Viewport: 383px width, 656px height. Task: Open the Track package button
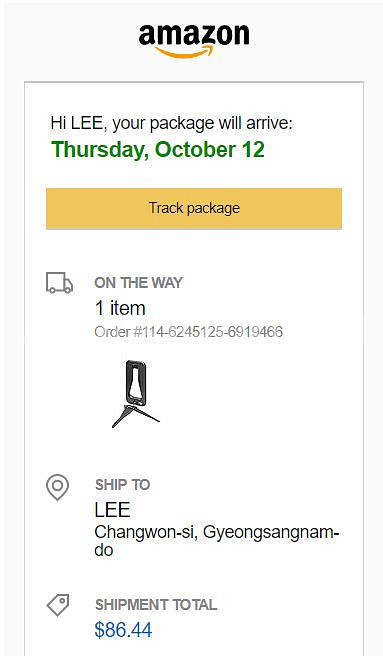coord(194,208)
